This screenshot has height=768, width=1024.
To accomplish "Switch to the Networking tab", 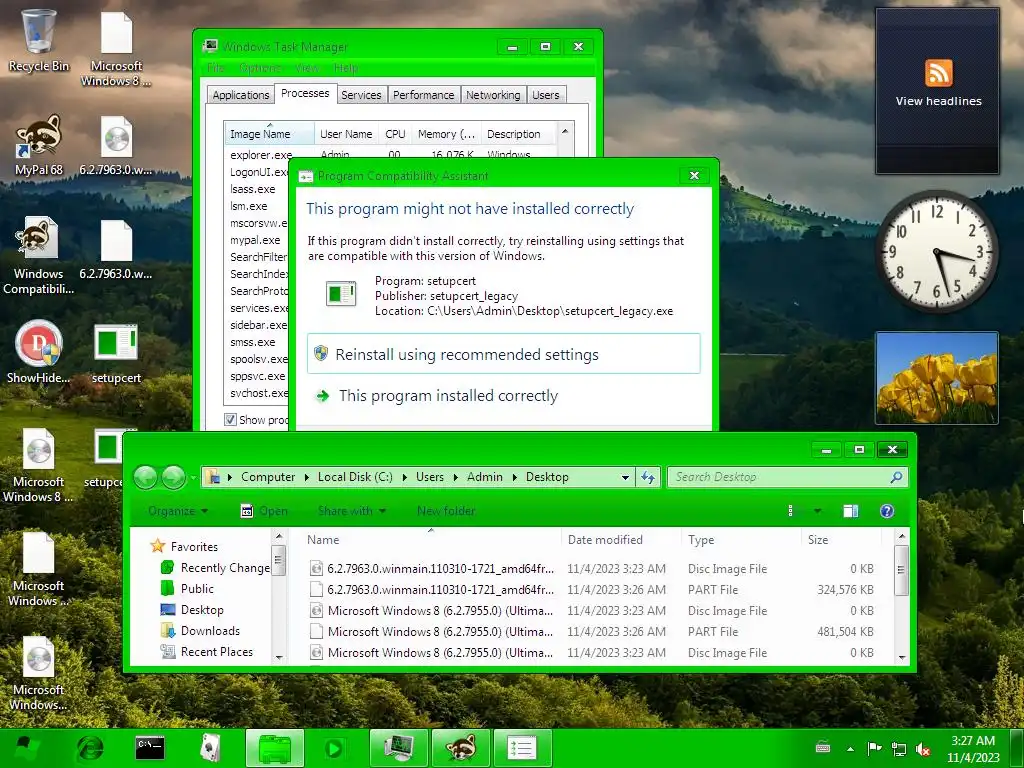I will click(493, 95).
